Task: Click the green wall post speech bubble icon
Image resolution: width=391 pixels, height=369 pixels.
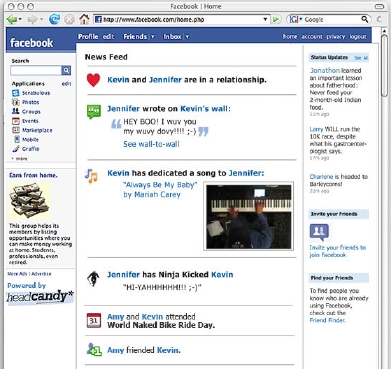Action: (94, 112)
